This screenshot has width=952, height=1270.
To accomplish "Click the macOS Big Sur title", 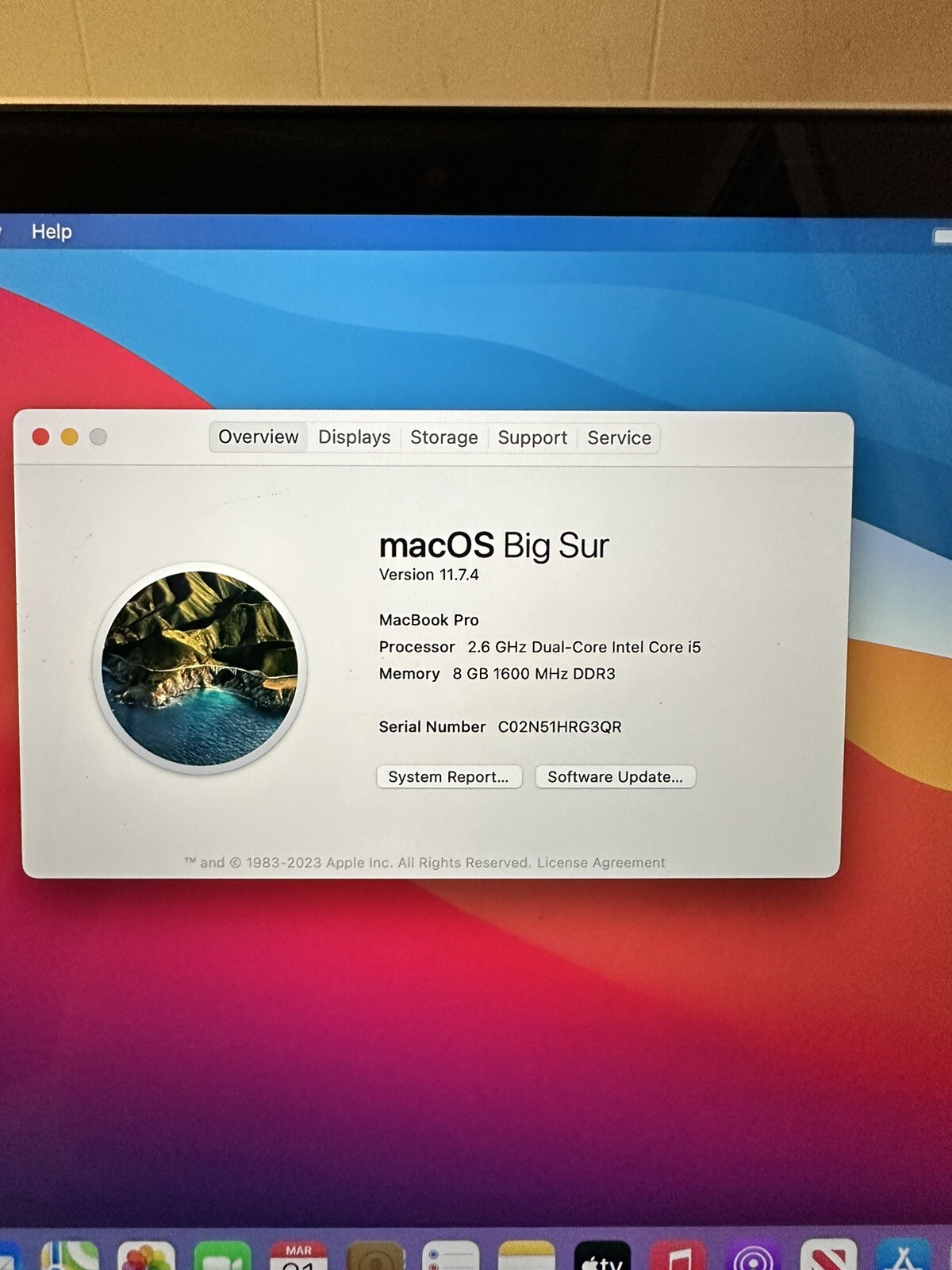I will pos(494,545).
